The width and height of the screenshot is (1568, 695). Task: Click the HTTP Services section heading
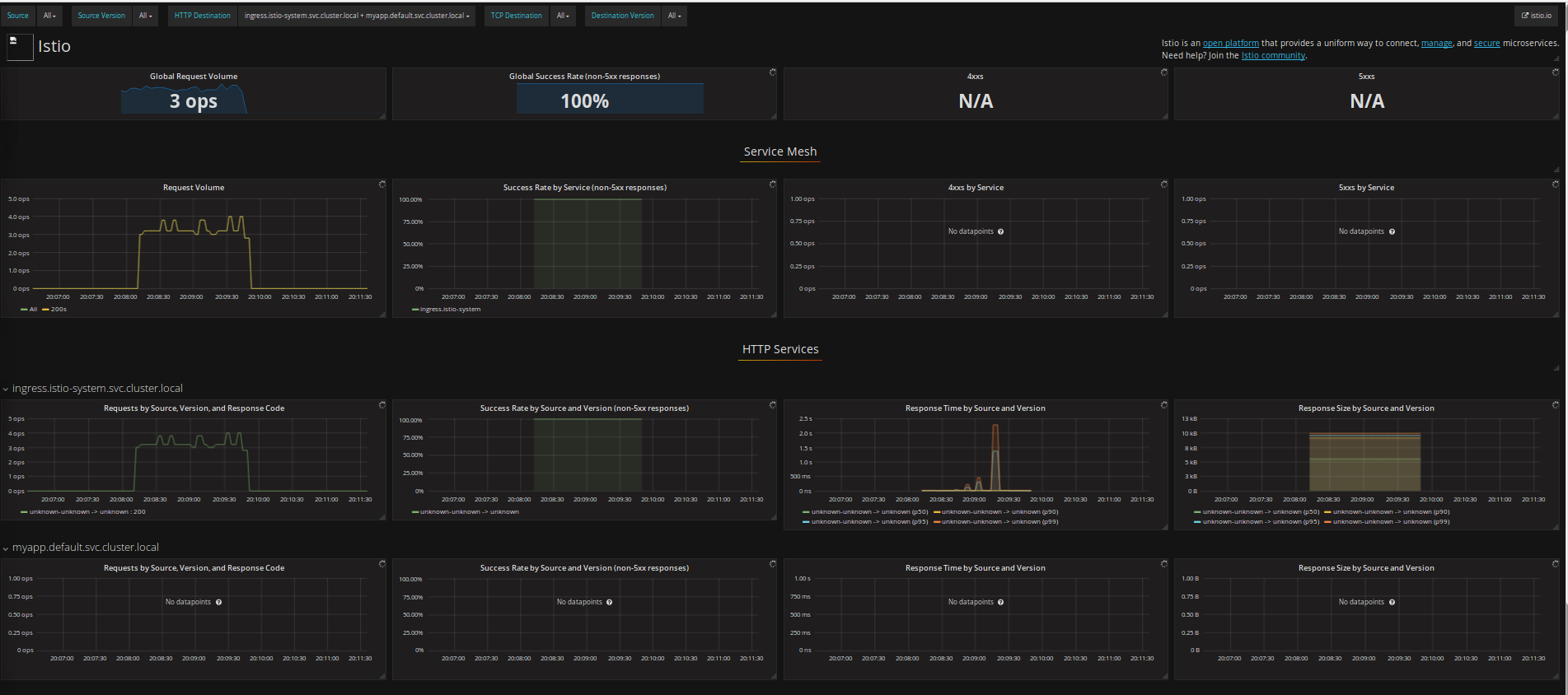780,349
